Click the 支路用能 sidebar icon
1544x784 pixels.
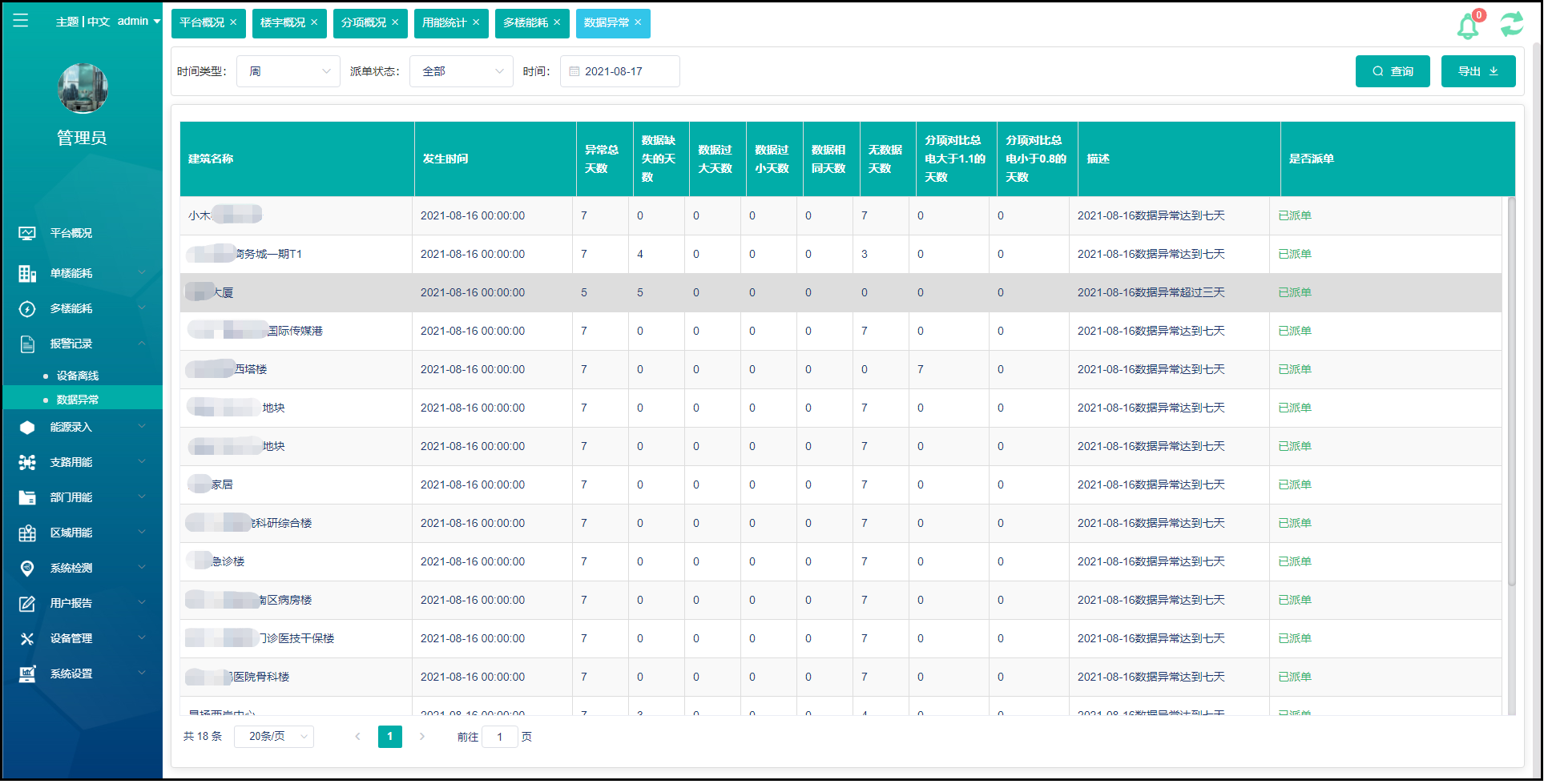point(27,462)
